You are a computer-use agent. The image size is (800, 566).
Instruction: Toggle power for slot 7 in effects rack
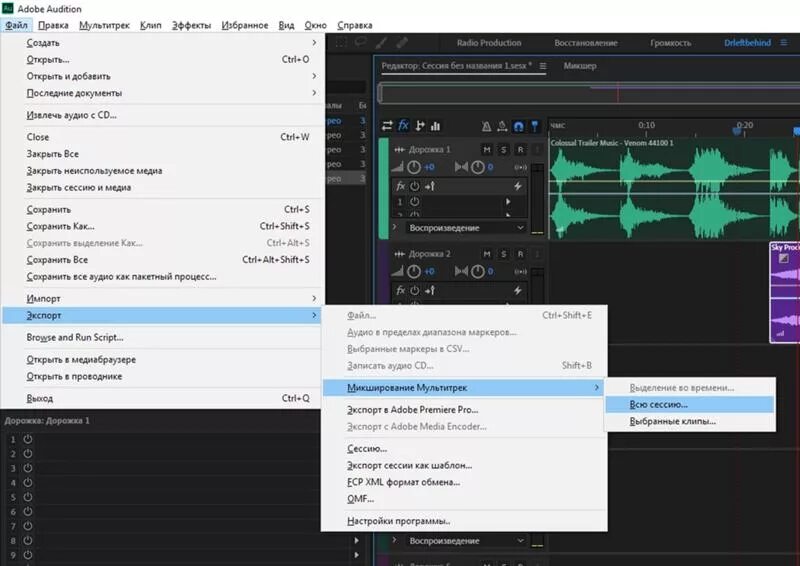coord(28,526)
